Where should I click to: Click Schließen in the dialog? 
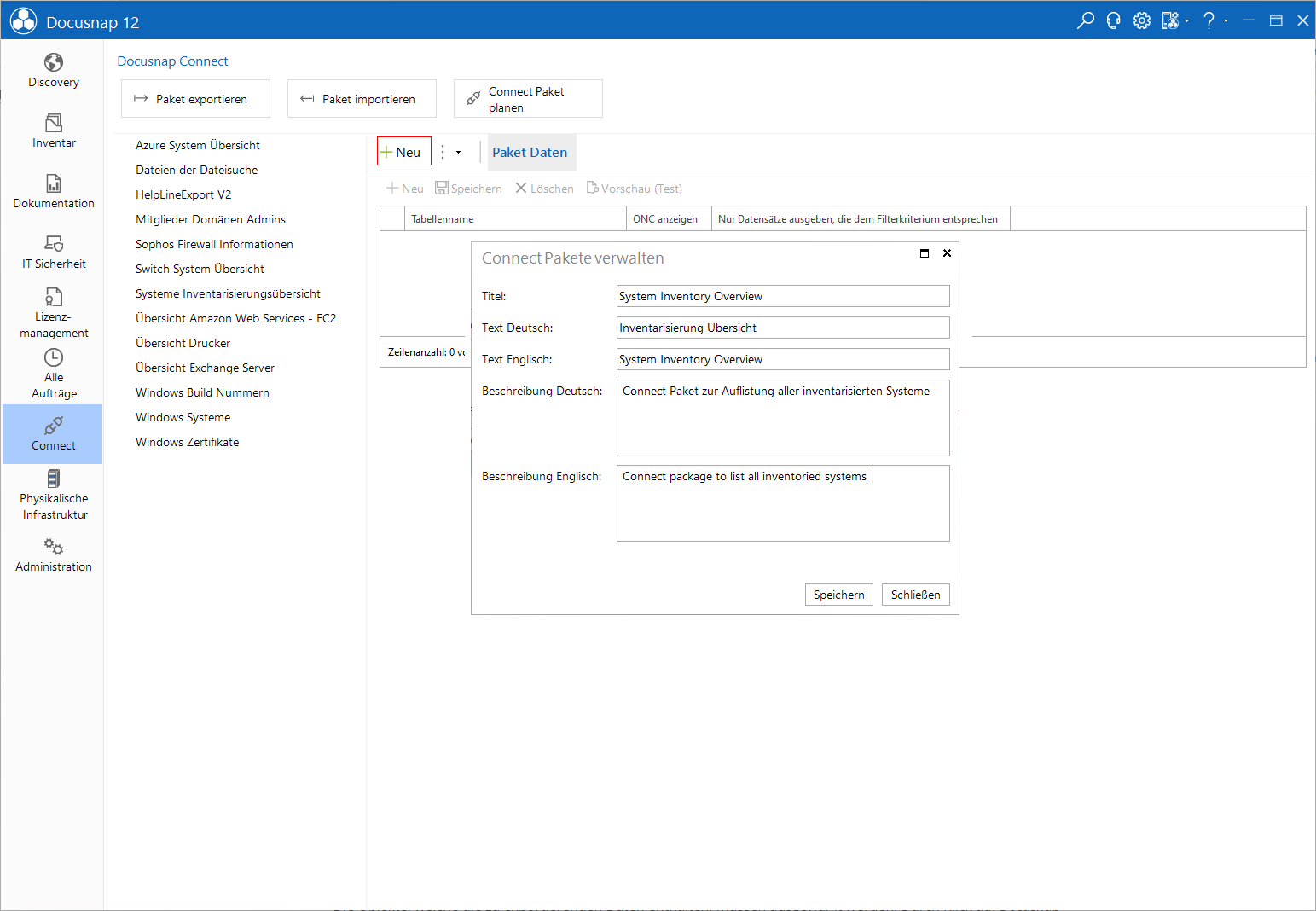pos(916,595)
